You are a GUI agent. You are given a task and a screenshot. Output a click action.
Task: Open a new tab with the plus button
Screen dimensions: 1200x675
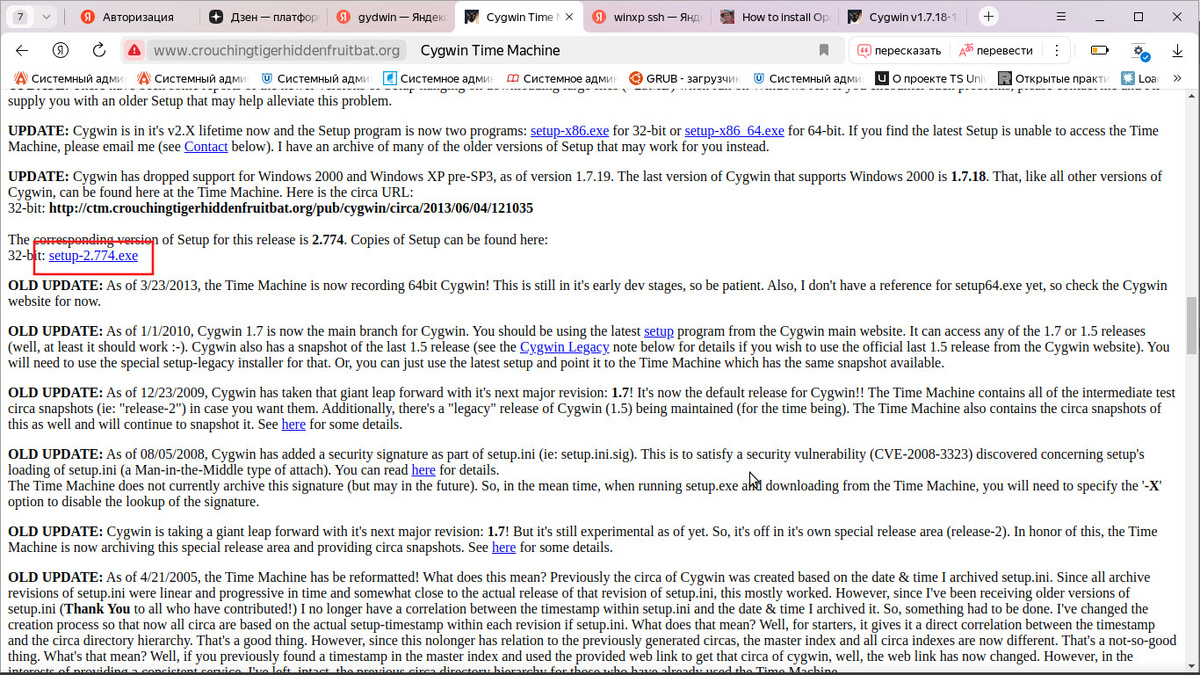(x=988, y=17)
